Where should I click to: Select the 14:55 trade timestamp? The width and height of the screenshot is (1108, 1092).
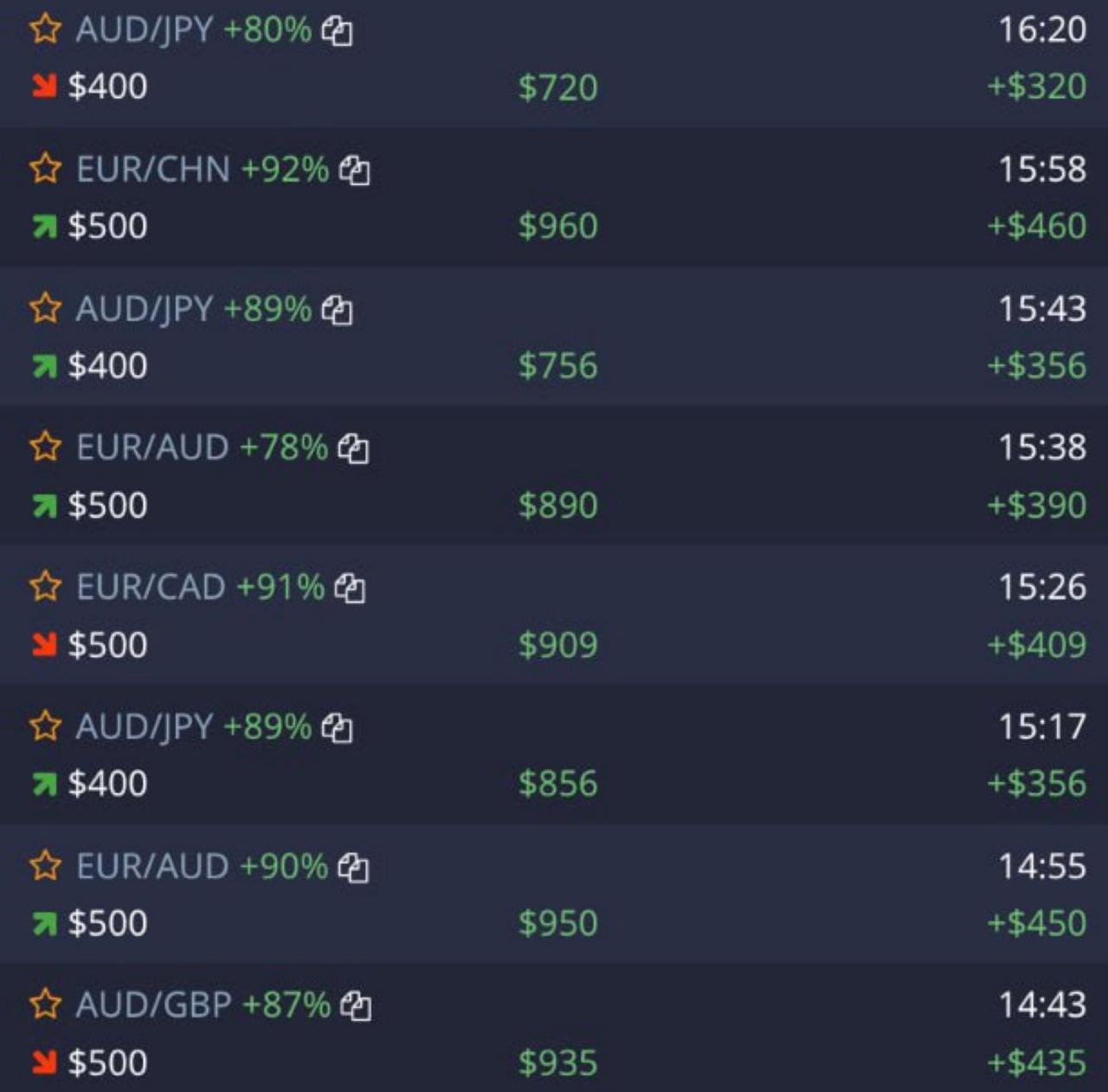click(x=1042, y=866)
